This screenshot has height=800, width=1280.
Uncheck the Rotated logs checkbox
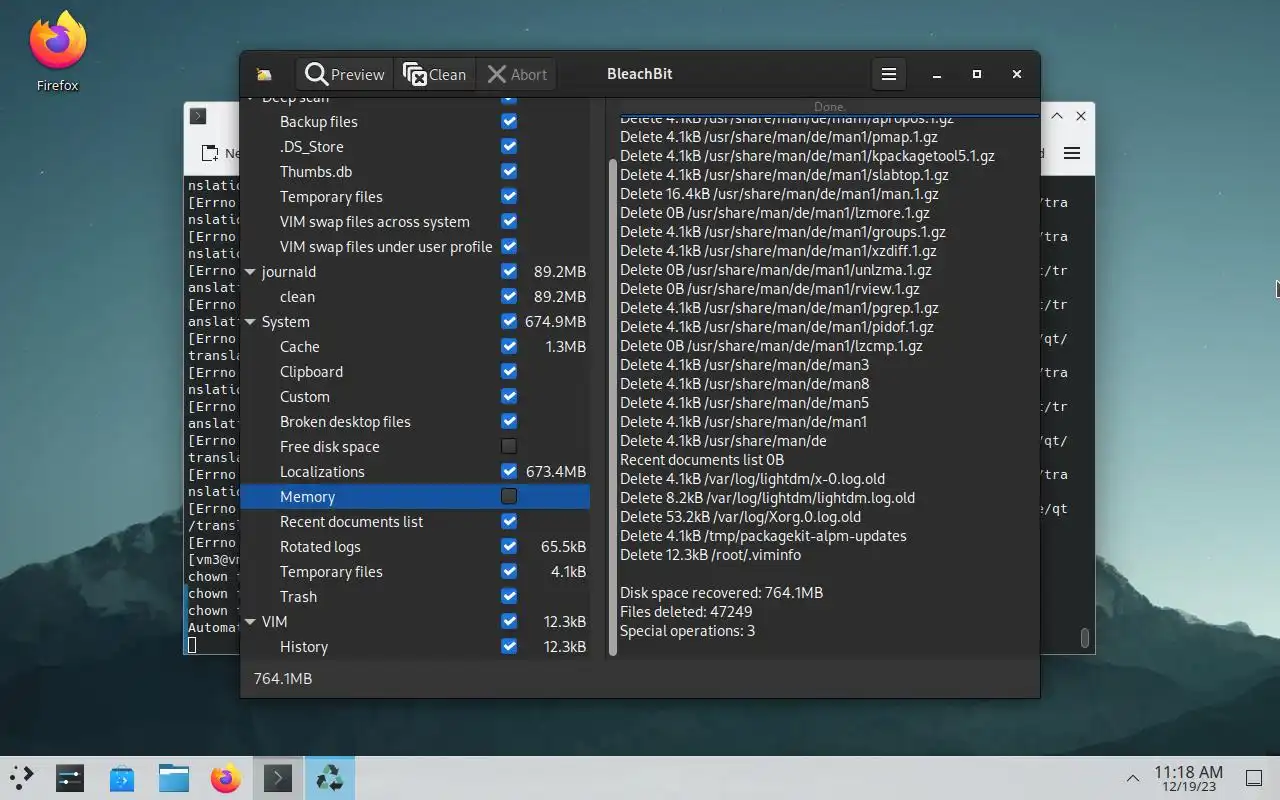pos(509,546)
